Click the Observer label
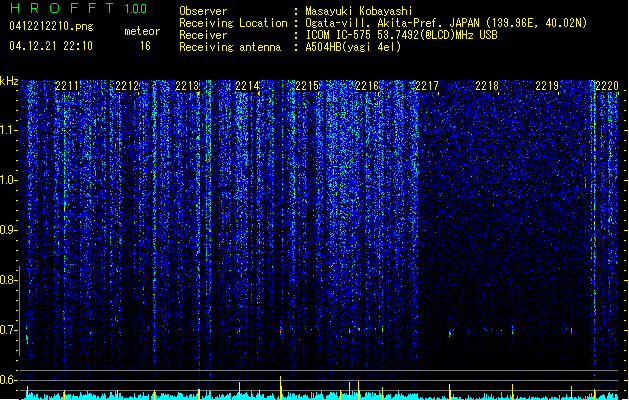629x400 pixels. point(203,11)
